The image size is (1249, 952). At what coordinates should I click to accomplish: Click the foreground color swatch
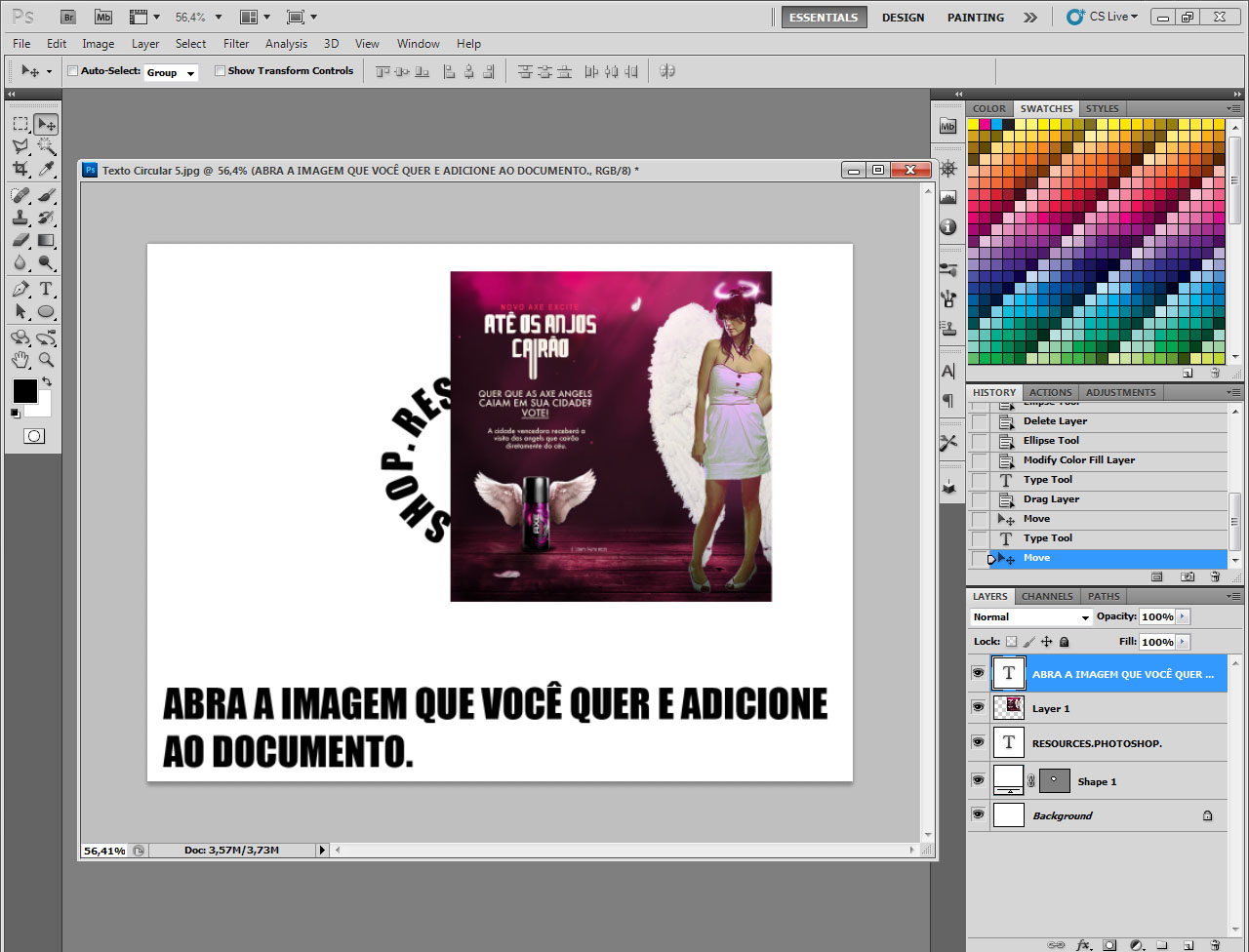[x=23, y=390]
